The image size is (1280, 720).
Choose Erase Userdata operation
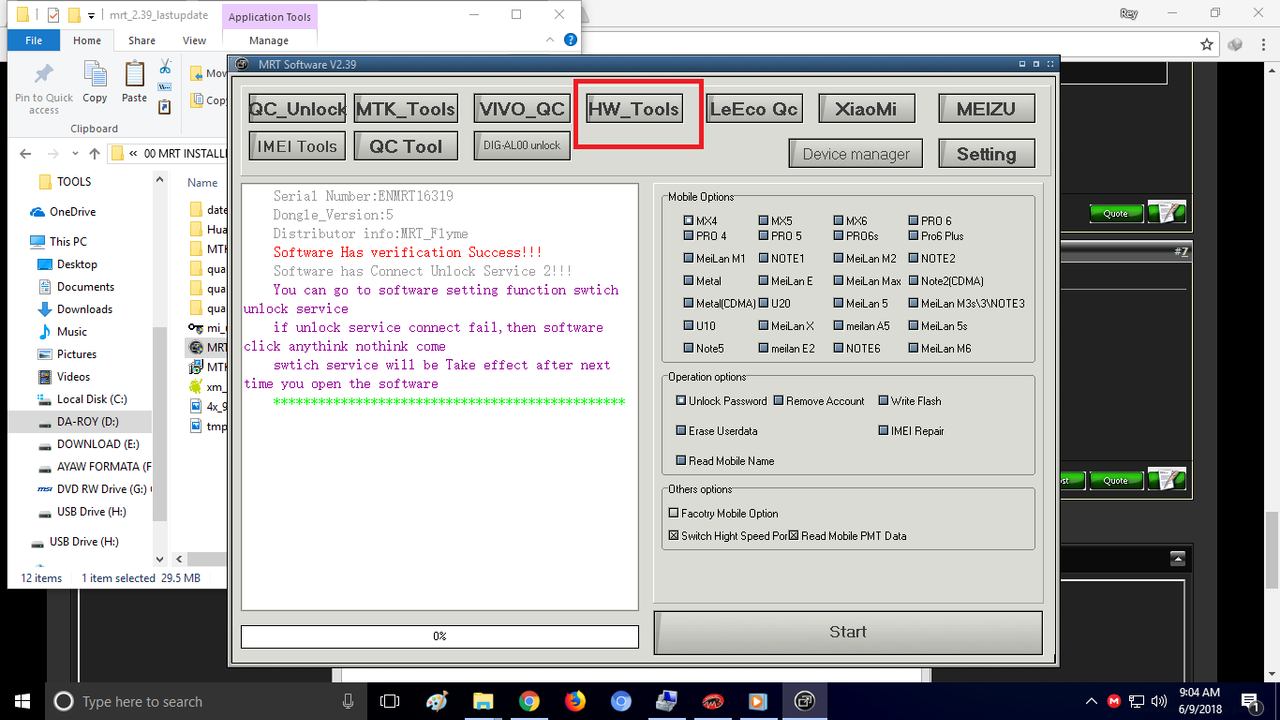[716, 431]
